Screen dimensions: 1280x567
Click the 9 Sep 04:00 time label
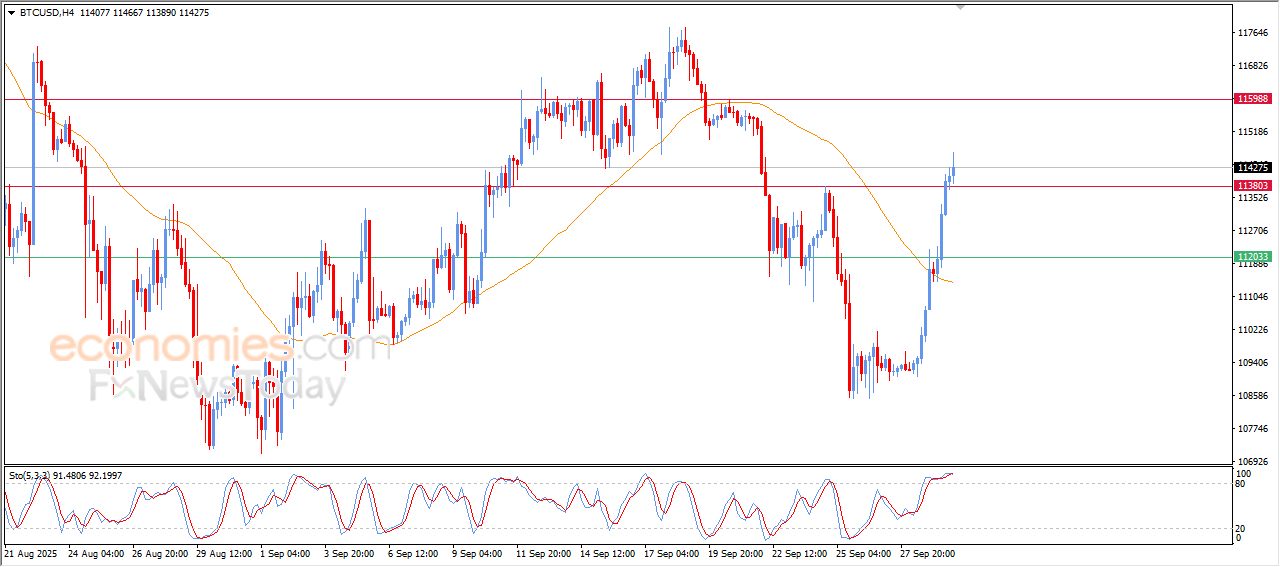click(x=477, y=553)
